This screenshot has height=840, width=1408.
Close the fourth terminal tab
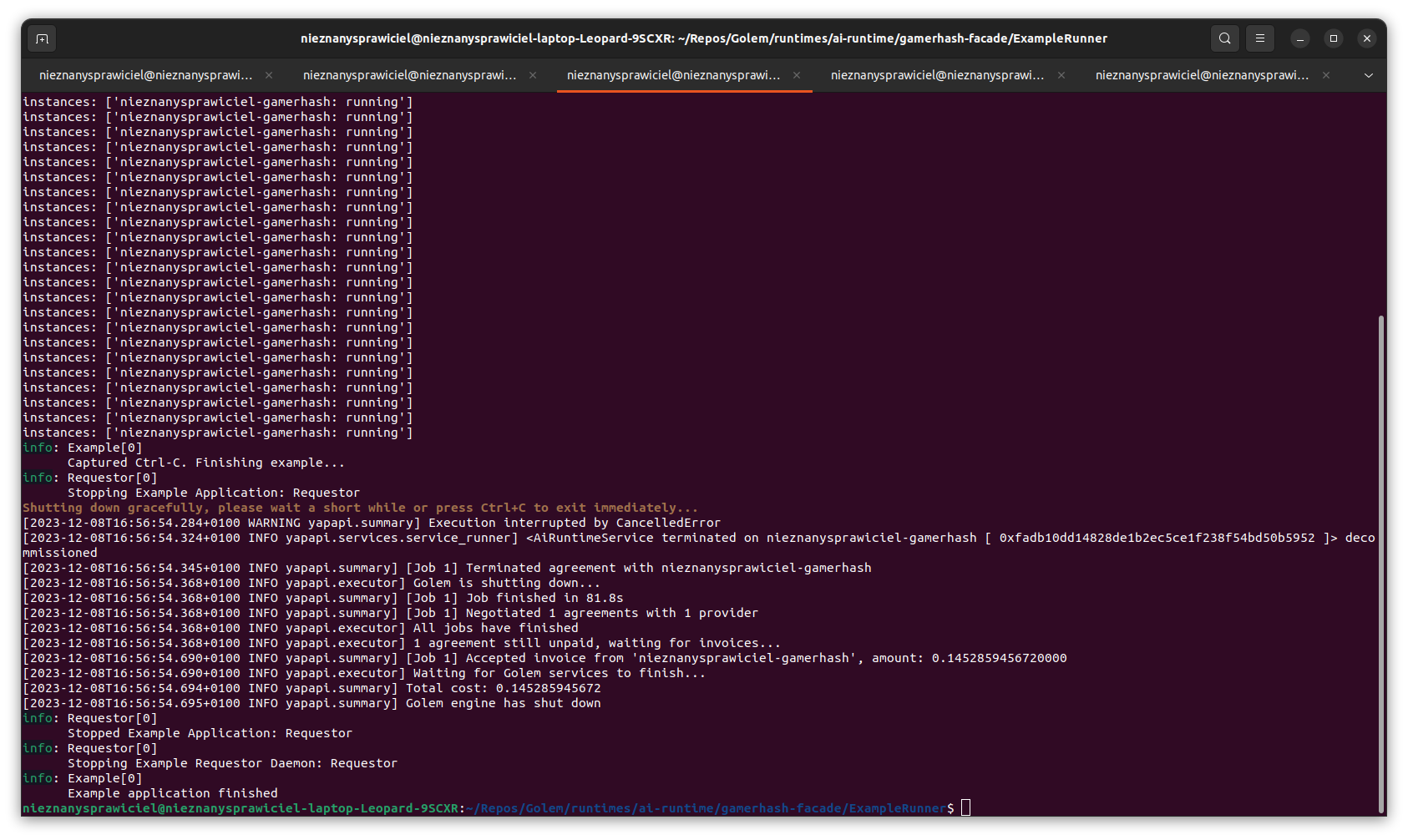pyautogui.click(x=1061, y=75)
